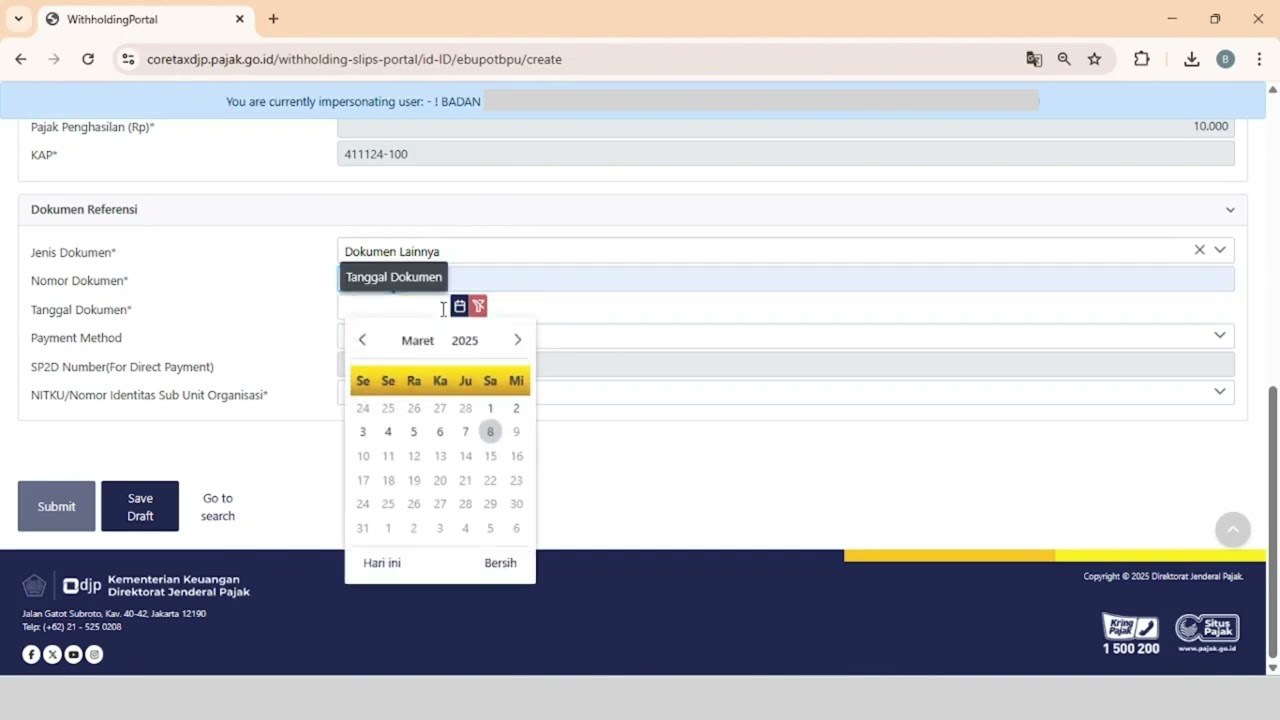Screen dimensions: 1280x720
Task: Click the scroll-to-top round button
Action: [1232, 529]
